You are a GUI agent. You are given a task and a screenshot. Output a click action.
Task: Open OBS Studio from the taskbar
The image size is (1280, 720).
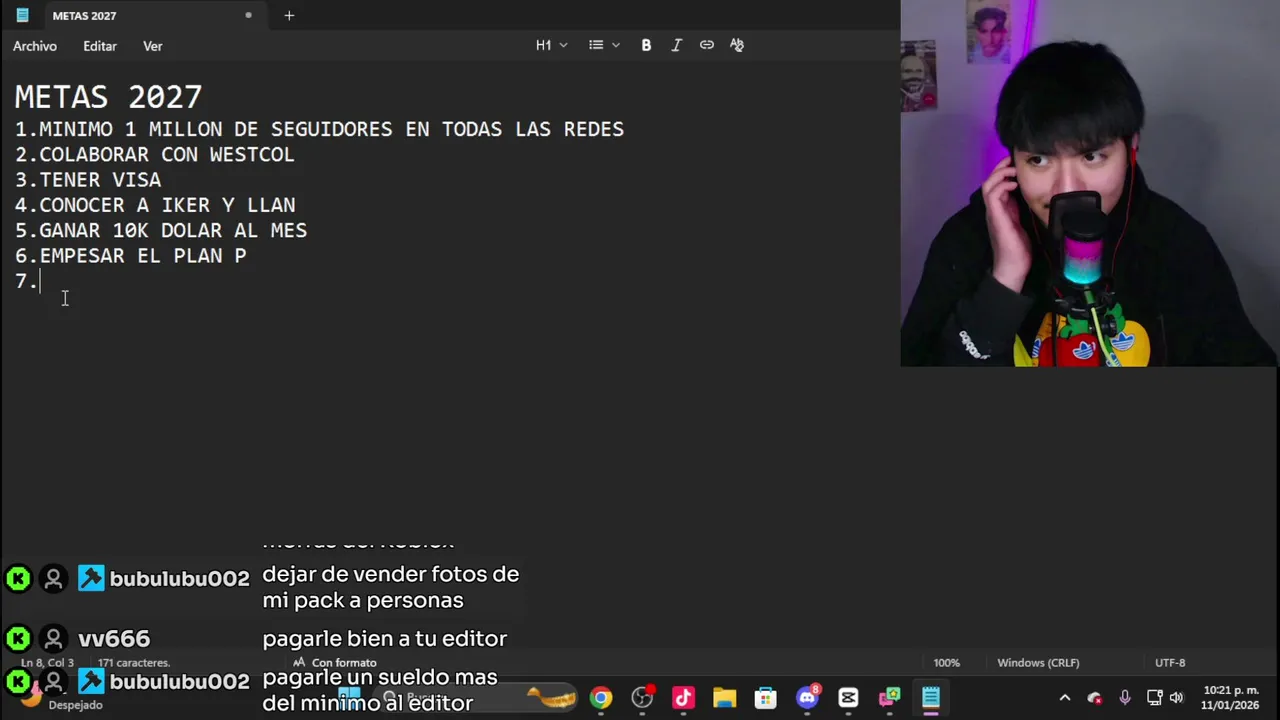click(x=642, y=698)
